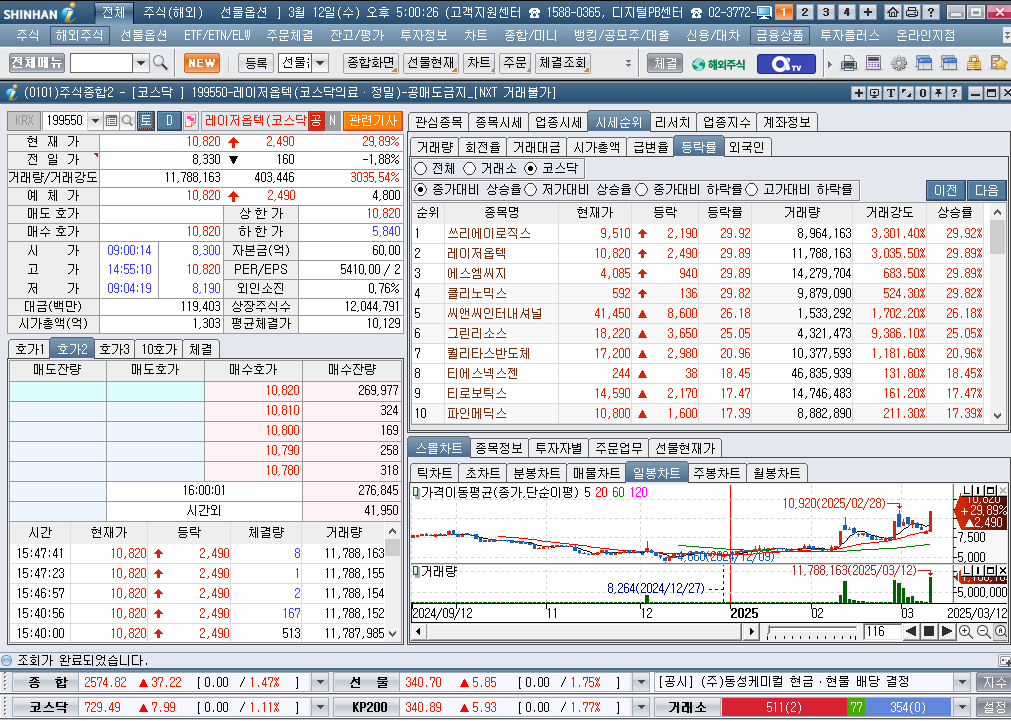Image resolution: width=1011 pixels, height=721 pixels.
Task: Click the pin icon in window header
Action: click(x=938, y=93)
